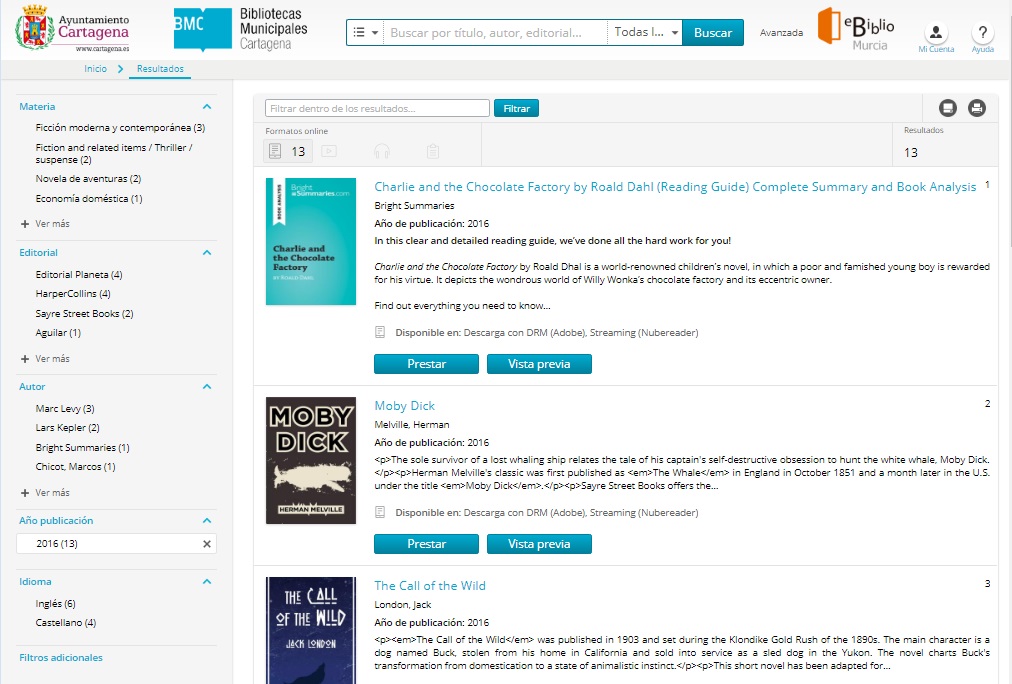Image resolution: width=1012 pixels, height=684 pixels.
Task: Filter by Editorial Planeta
Action: pos(78,275)
